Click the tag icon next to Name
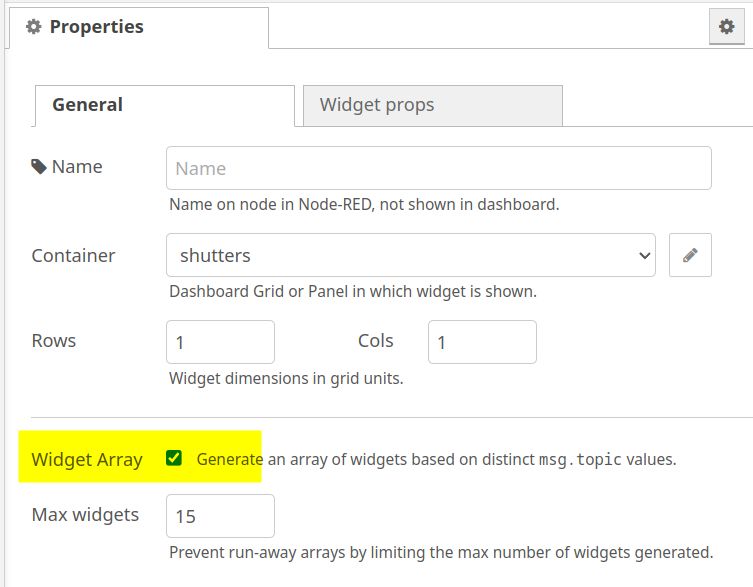 point(38,167)
